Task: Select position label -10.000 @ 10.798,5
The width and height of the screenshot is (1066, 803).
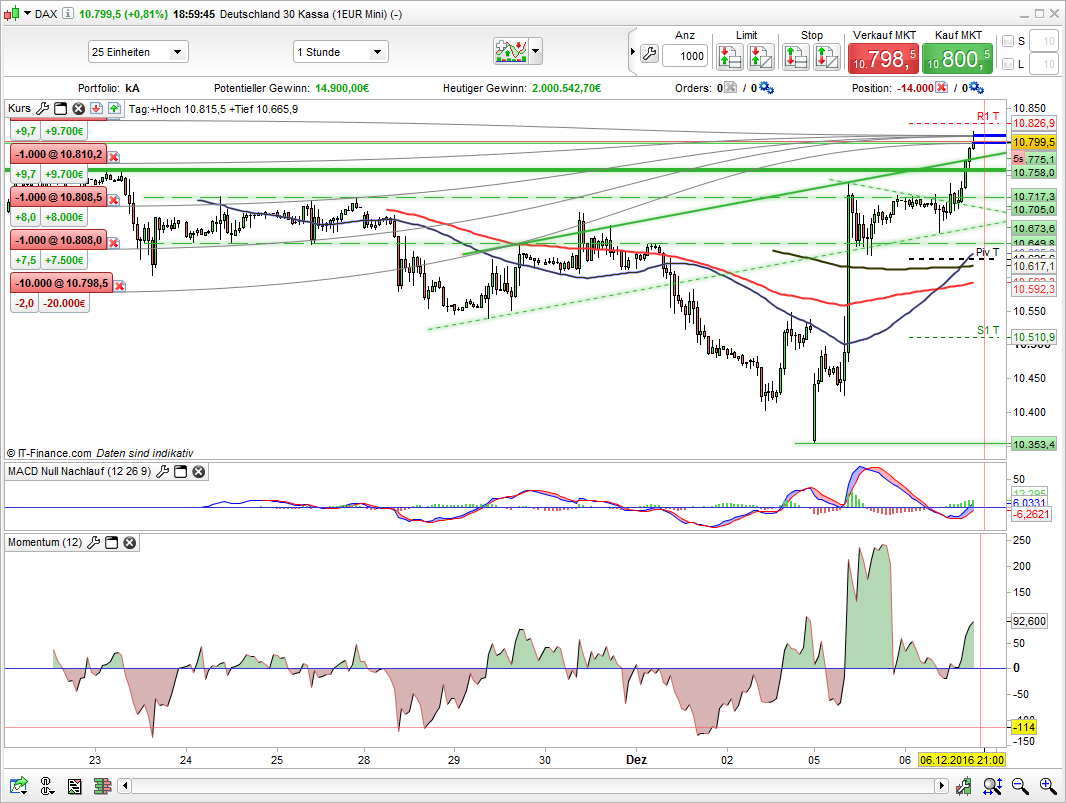Action: pyautogui.click(x=62, y=284)
